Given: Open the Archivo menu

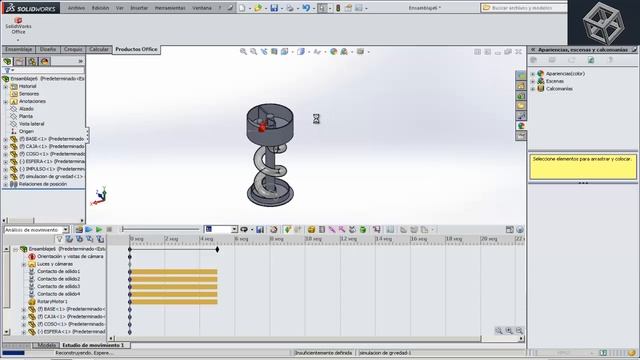Looking at the screenshot, I should (76, 8).
